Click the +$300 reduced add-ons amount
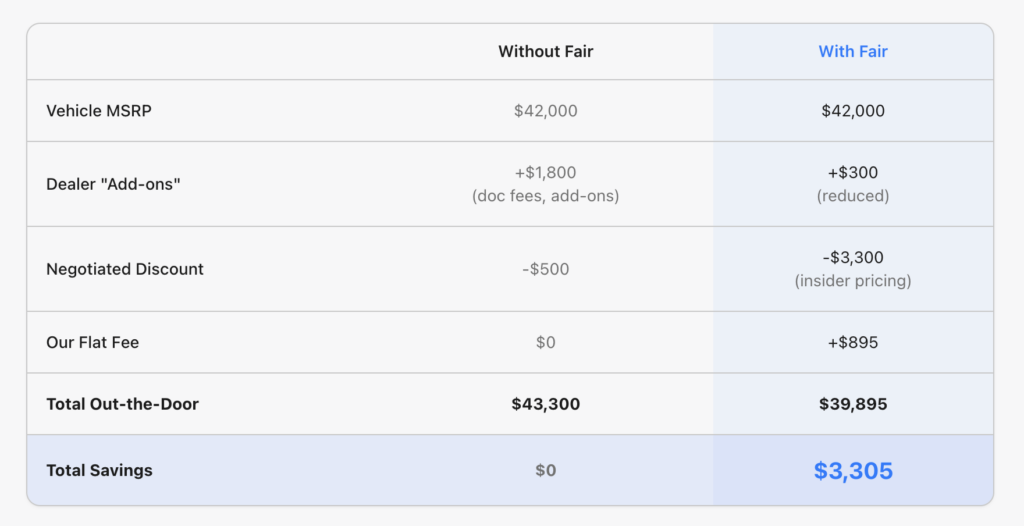The height and width of the screenshot is (526, 1024). pyautogui.click(x=853, y=173)
